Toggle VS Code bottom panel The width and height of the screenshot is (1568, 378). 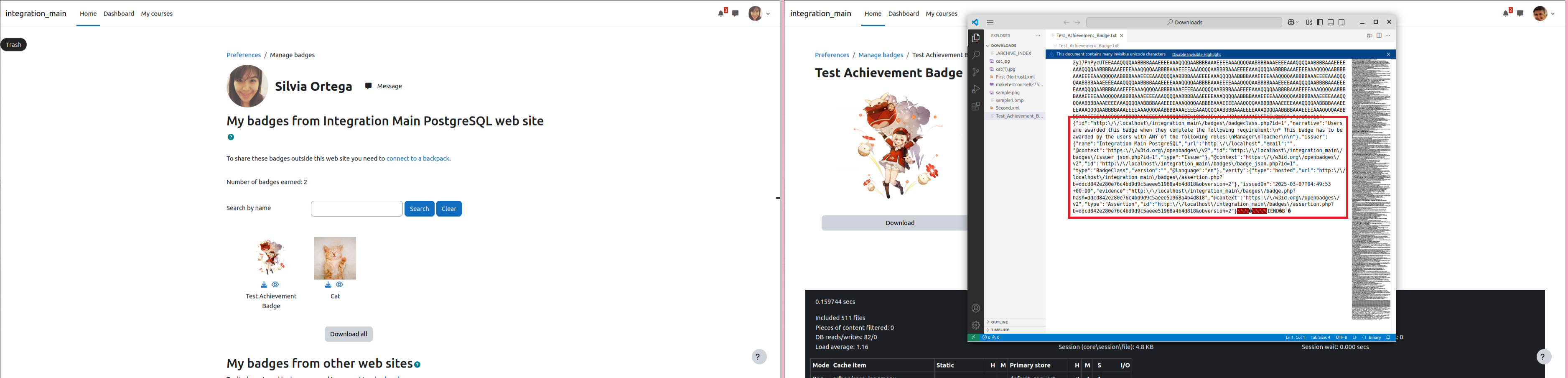[x=1331, y=23]
